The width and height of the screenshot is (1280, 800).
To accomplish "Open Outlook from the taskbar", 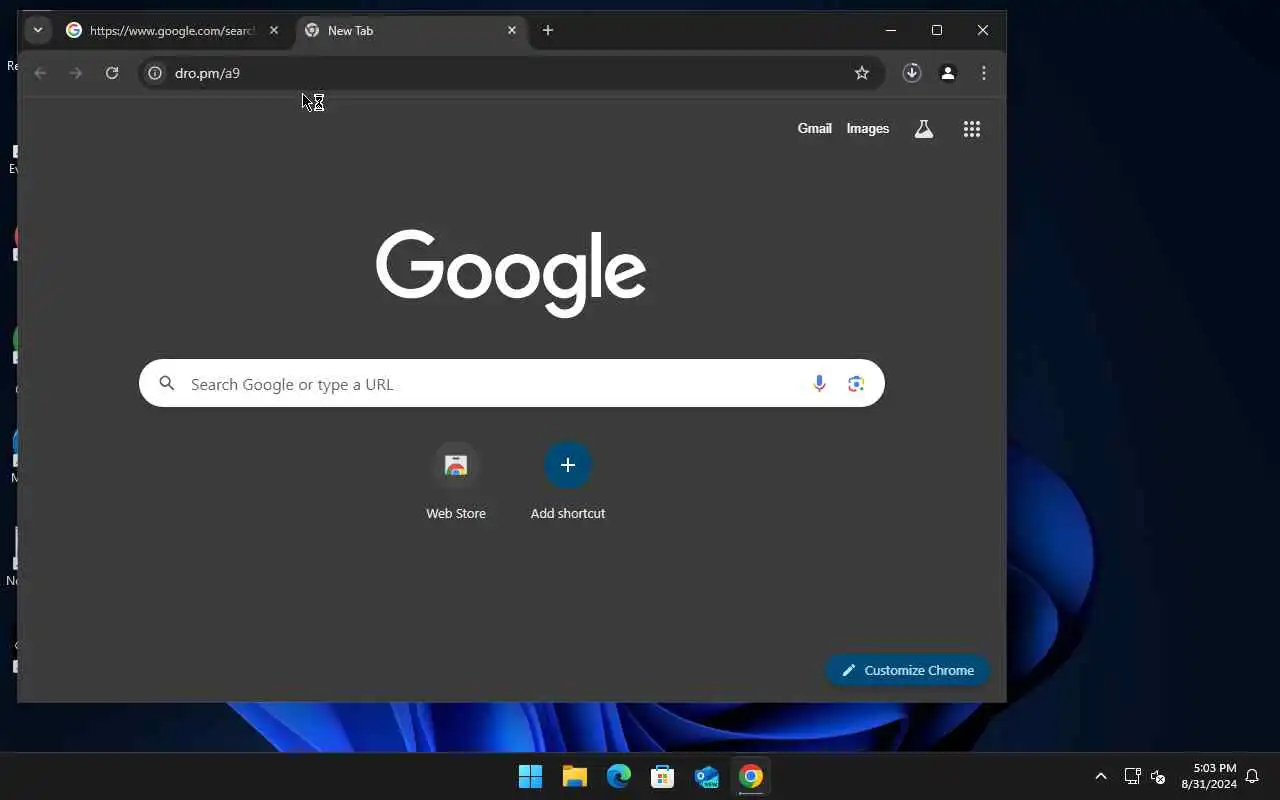I will point(707,776).
